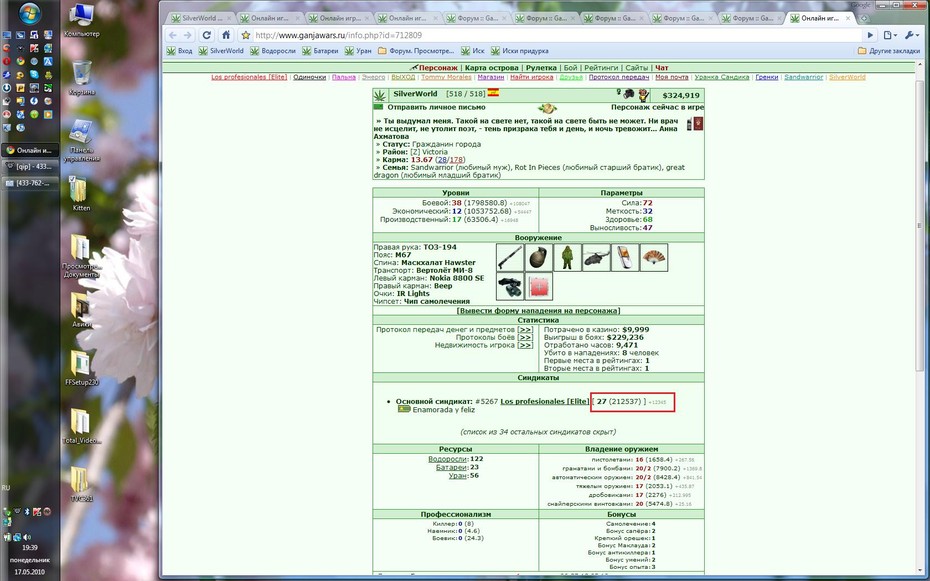Reload the page with browser refresh button
This screenshot has width=930, height=581.
point(206,36)
